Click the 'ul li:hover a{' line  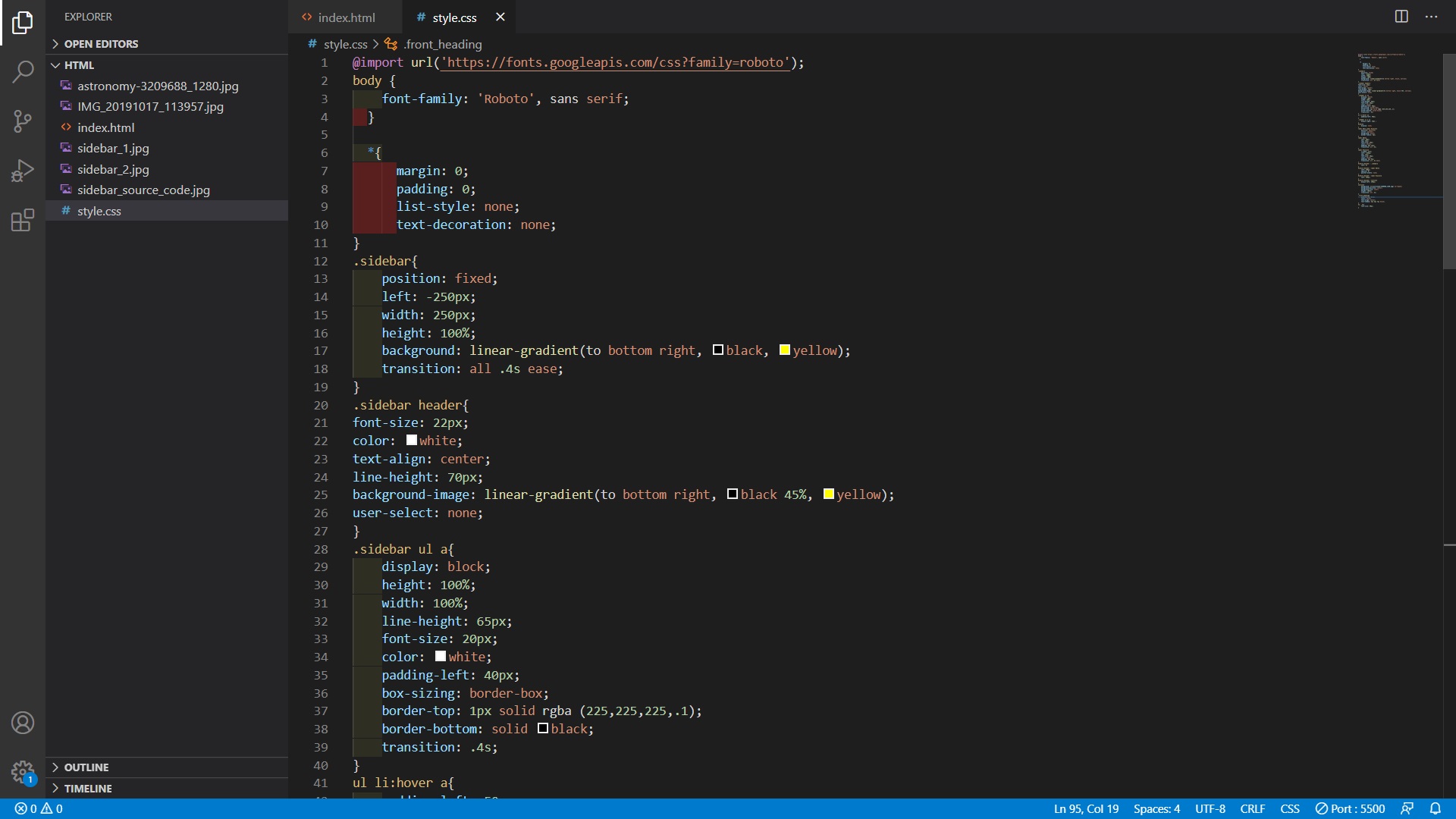(x=403, y=783)
